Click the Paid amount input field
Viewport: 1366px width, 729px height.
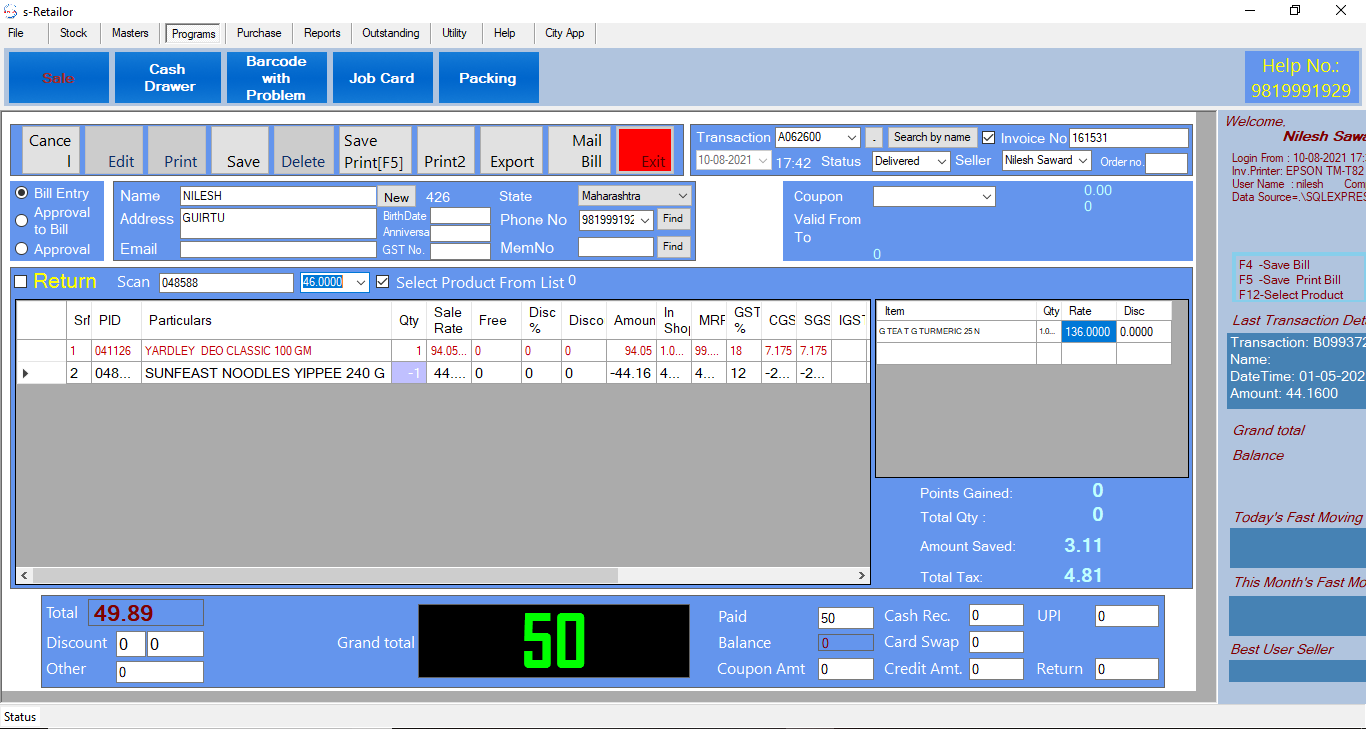coord(844,617)
